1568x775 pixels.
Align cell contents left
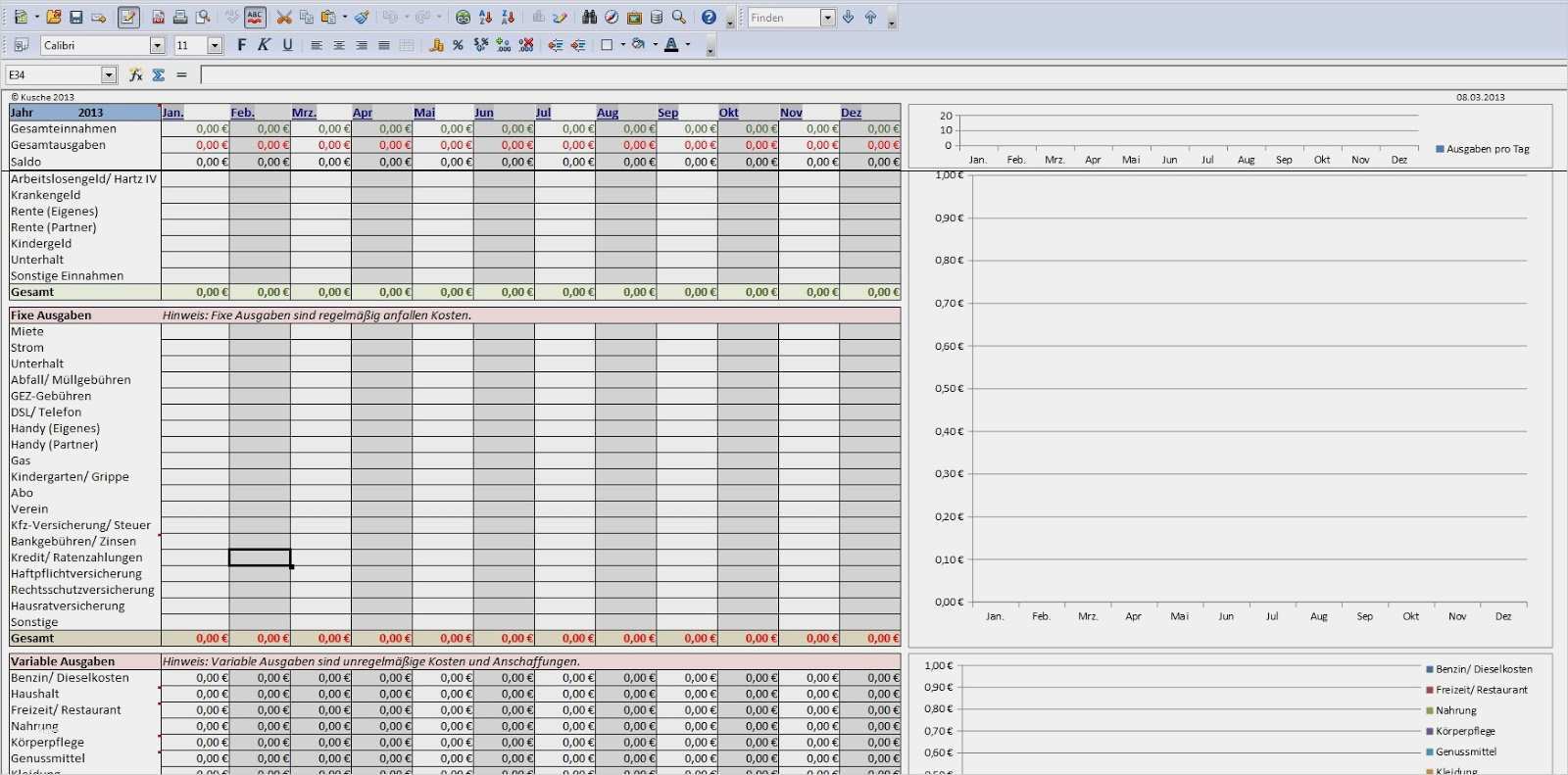317,45
